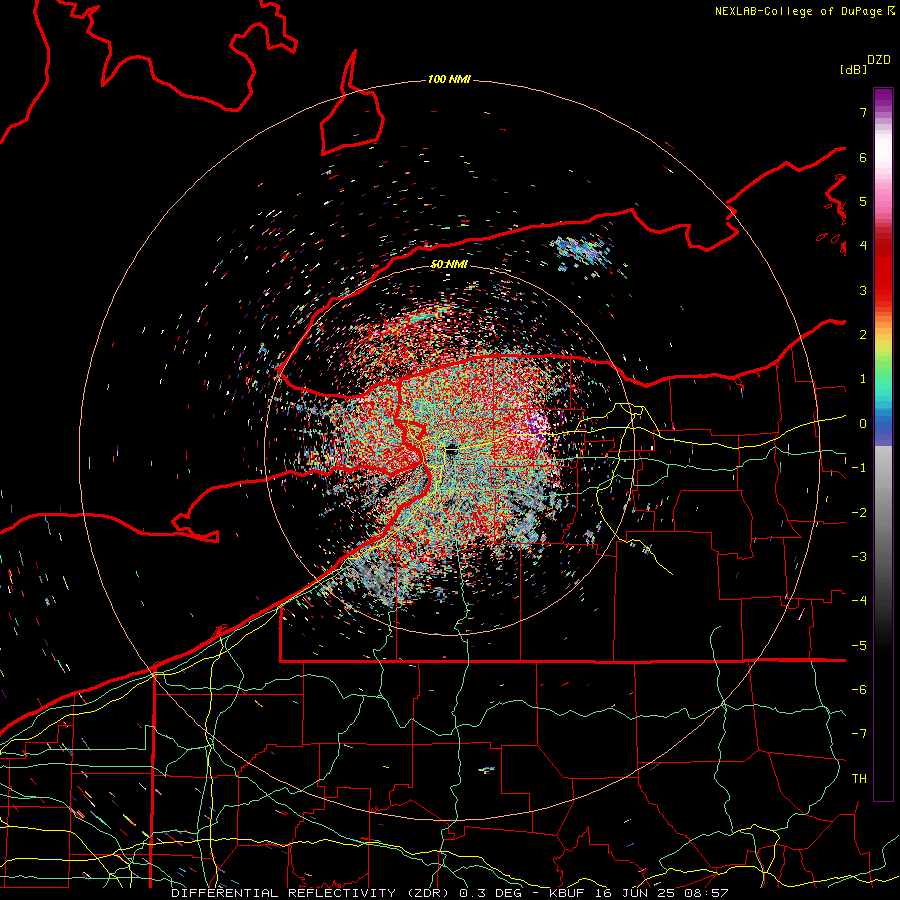Select the 5 value on the color scale
Image resolution: width=900 pixels, height=900 pixels.
pyautogui.click(x=863, y=201)
